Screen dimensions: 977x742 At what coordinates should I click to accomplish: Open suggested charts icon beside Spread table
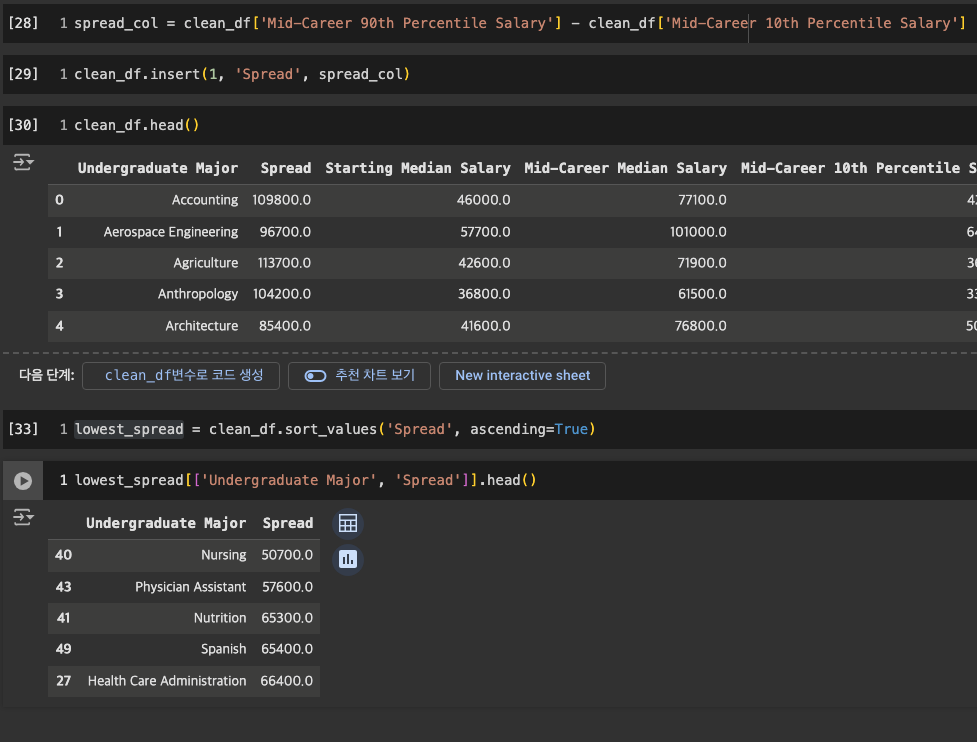[x=348, y=559]
